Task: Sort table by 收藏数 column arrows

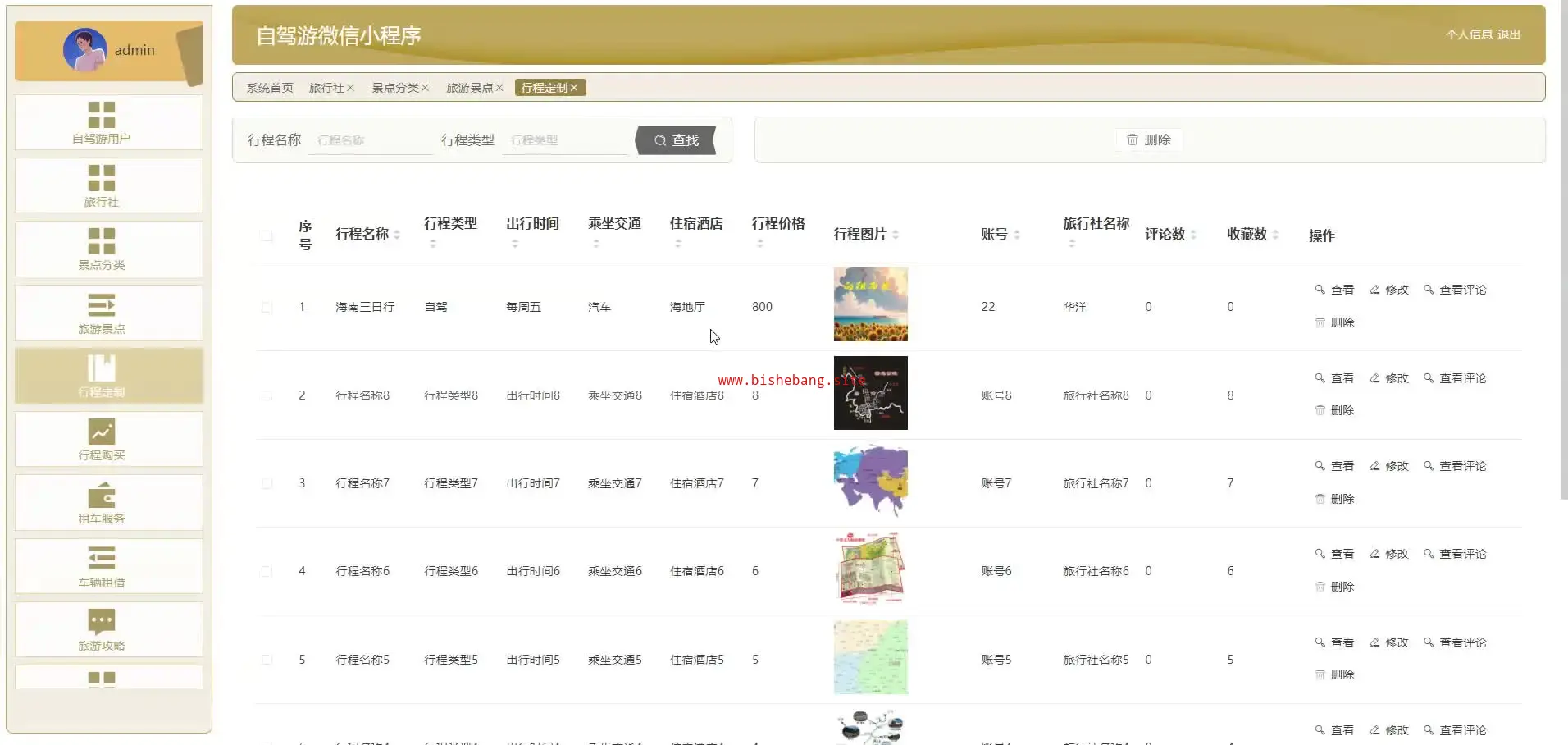Action: click(x=1275, y=235)
